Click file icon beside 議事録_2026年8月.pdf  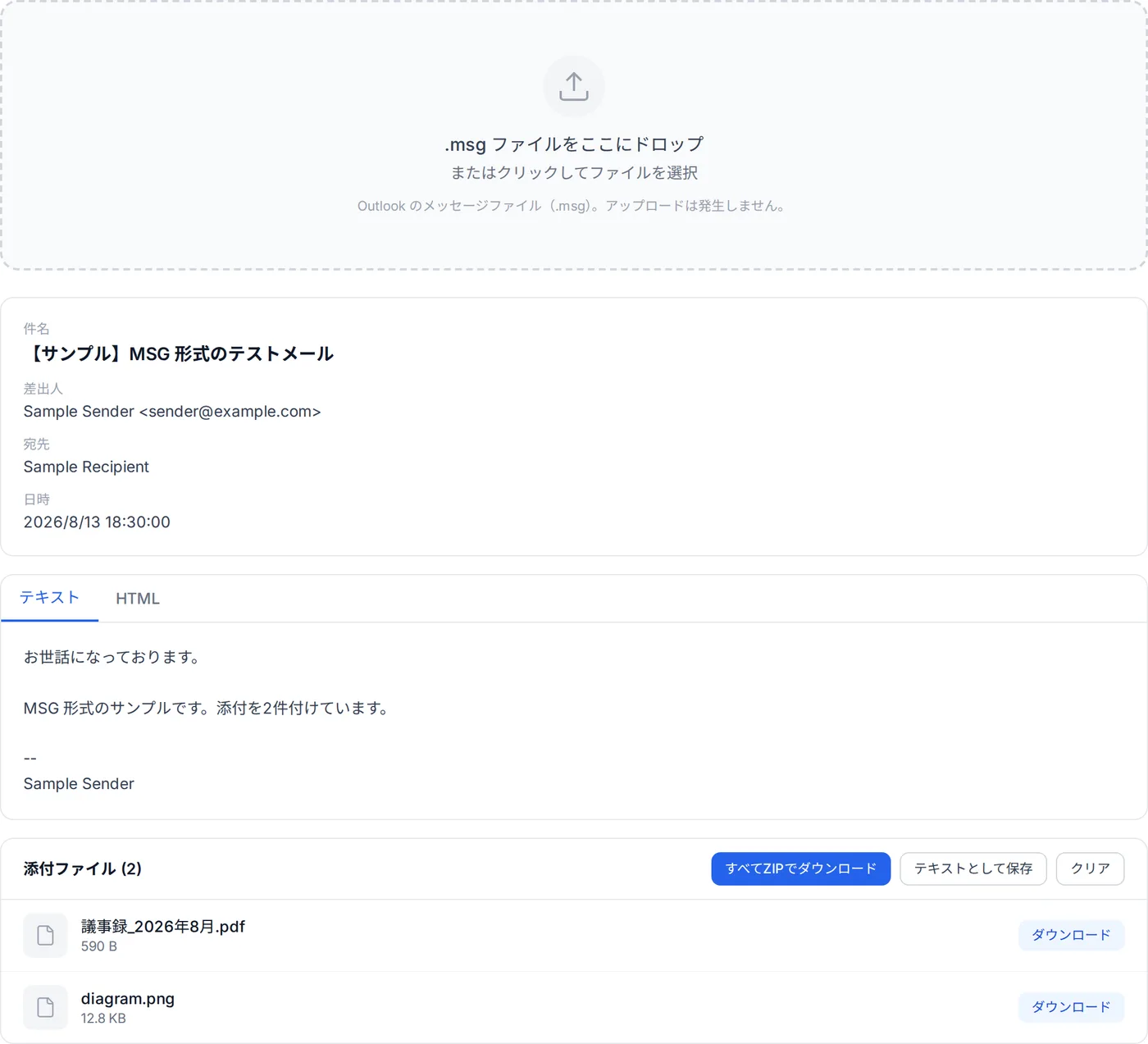point(45,935)
